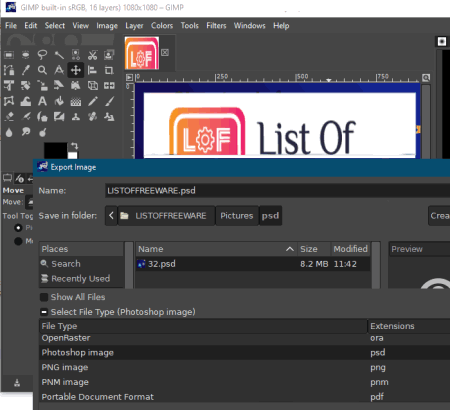Select the Warp Transform tool
The width and height of the screenshot is (450, 410).
[x=25, y=101]
